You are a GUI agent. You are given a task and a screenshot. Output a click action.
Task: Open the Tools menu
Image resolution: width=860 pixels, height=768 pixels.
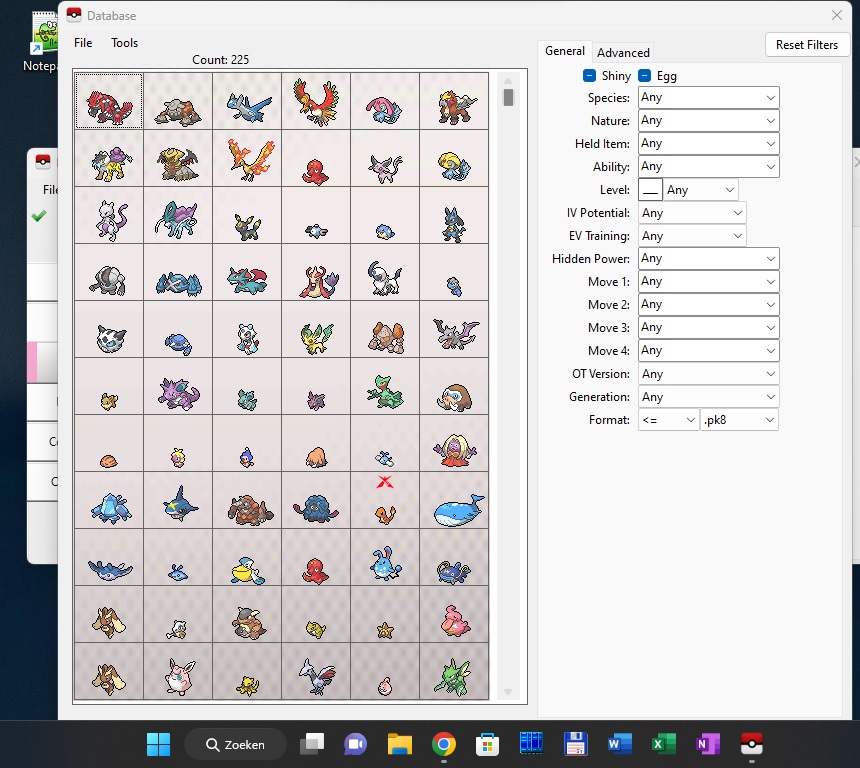click(x=125, y=43)
